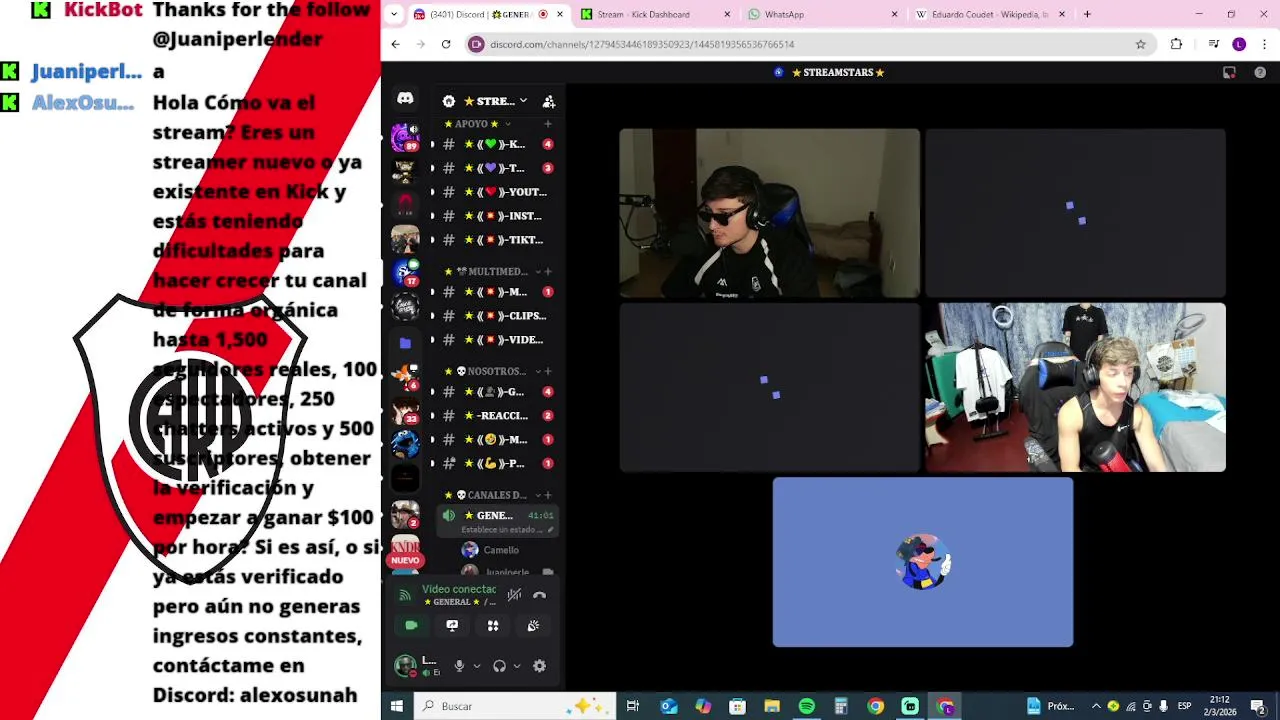This screenshot has height=720, width=1280.
Task: Share your screen button
Action: pyautogui.click(x=452, y=625)
